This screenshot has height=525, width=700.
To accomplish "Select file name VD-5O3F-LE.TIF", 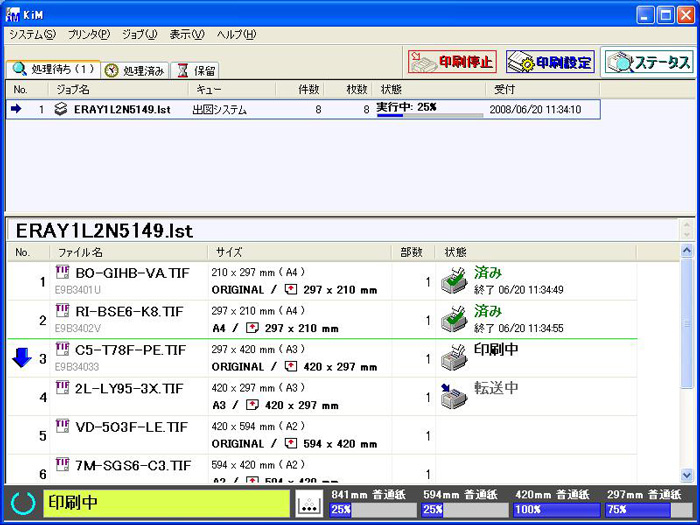I will [132, 427].
